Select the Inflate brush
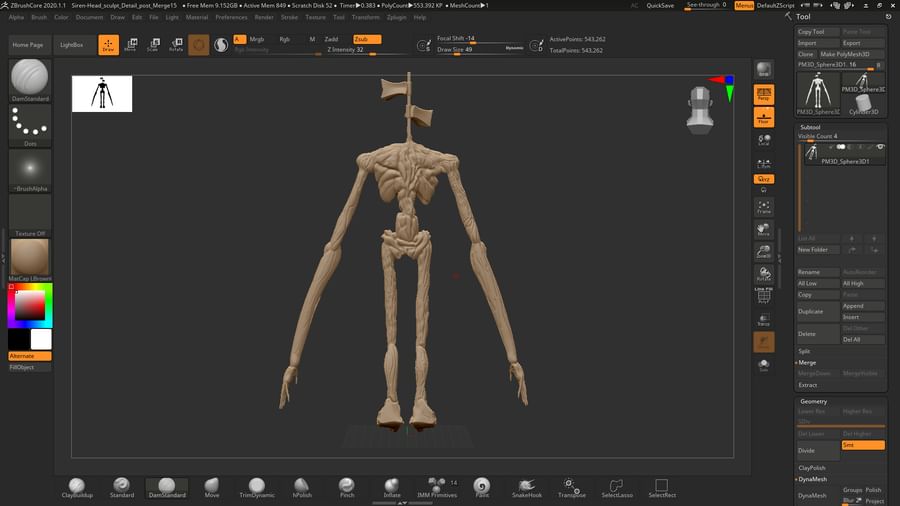Image resolution: width=900 pixels, height=506 pixels. (392, 488)
